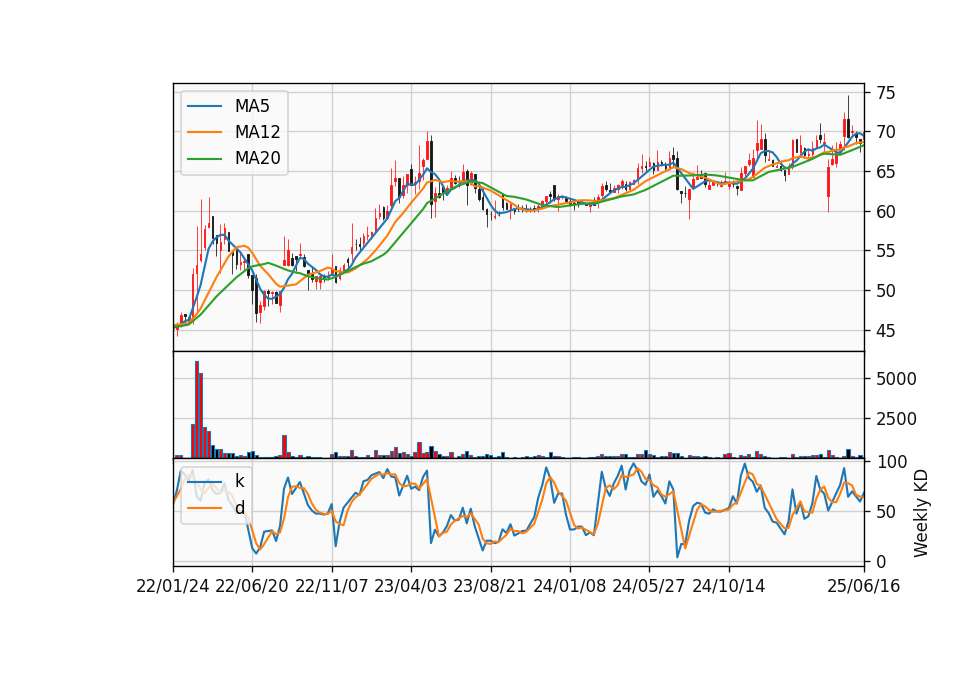Screen dimensions: 960x690
Task: Click the Weekly KD axis label
Action: pyautogui.click(x=920, y=513)
